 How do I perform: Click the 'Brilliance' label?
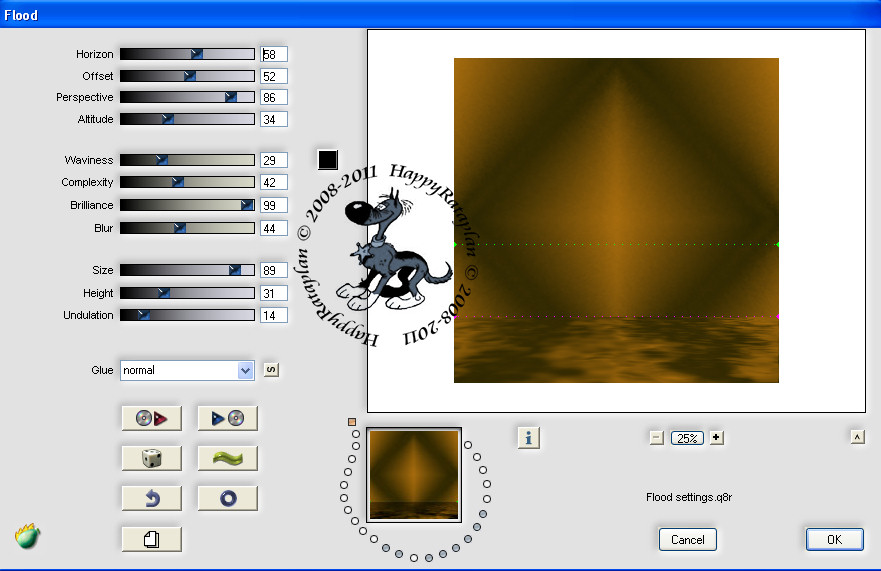pyautogui.click(x=92, y=205)
